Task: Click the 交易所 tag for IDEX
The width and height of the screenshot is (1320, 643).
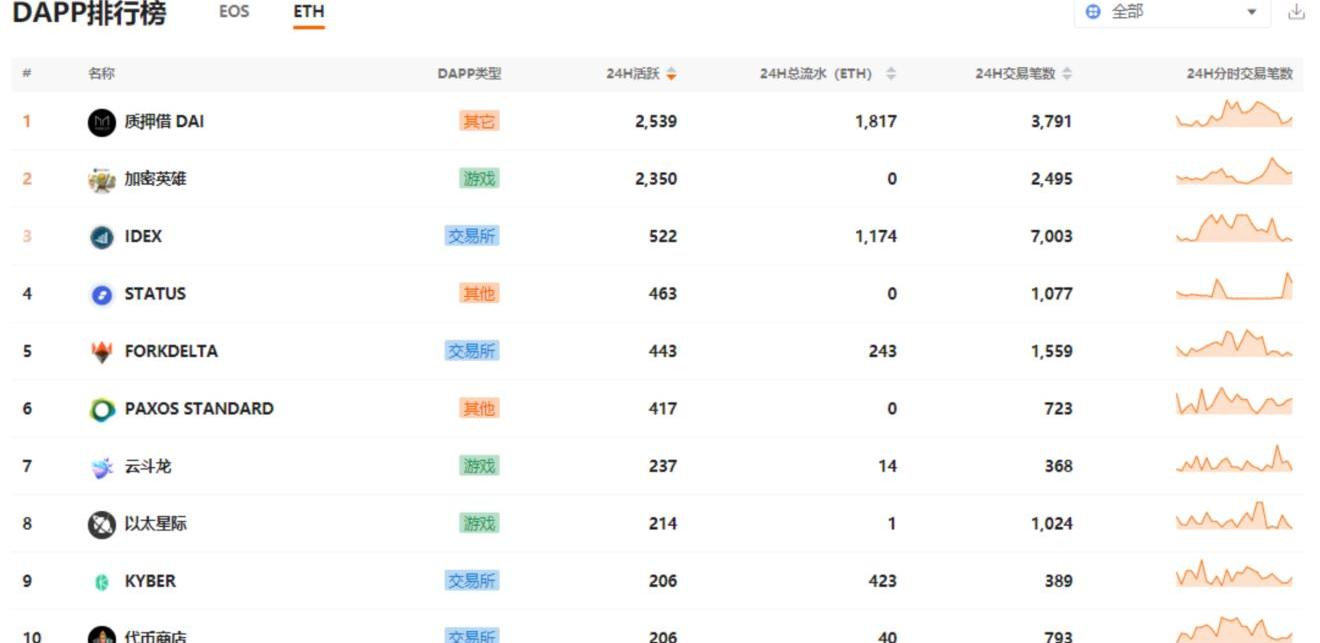Action: pos(472,236)
